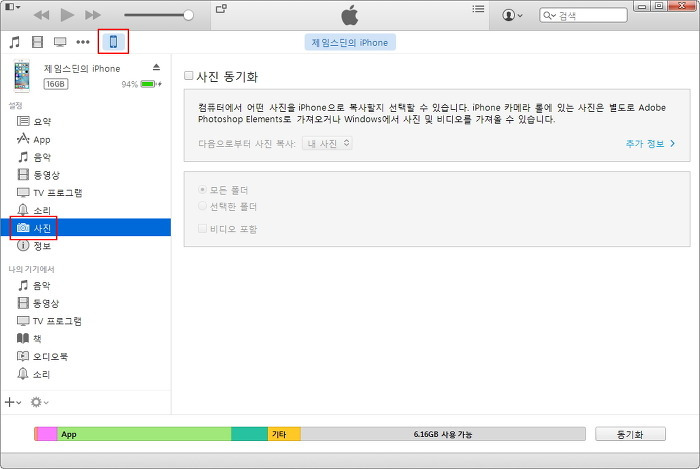This screenshot has height=469, width=700.
Task: Click the 동기화 sync button
Action: coord(630,434)
